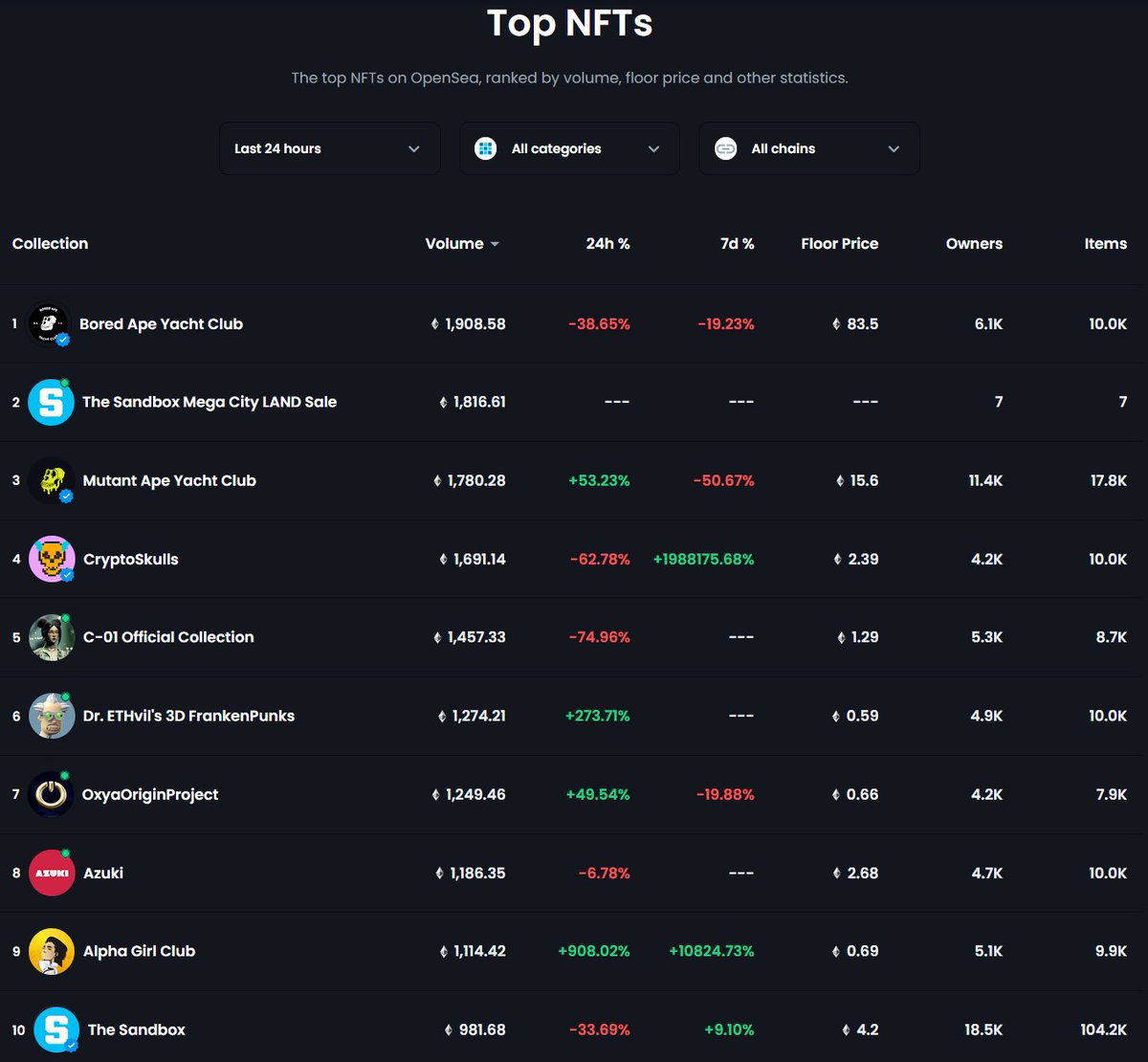Open The Sandbox avatar in row 10

(x=56, y=1029)
